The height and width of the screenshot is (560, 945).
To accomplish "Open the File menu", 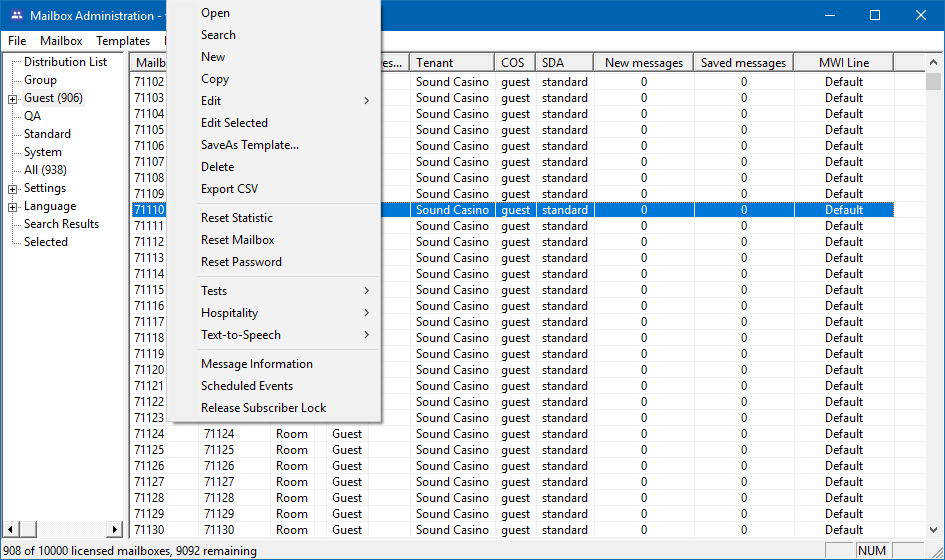I will [x=17, y=41].
